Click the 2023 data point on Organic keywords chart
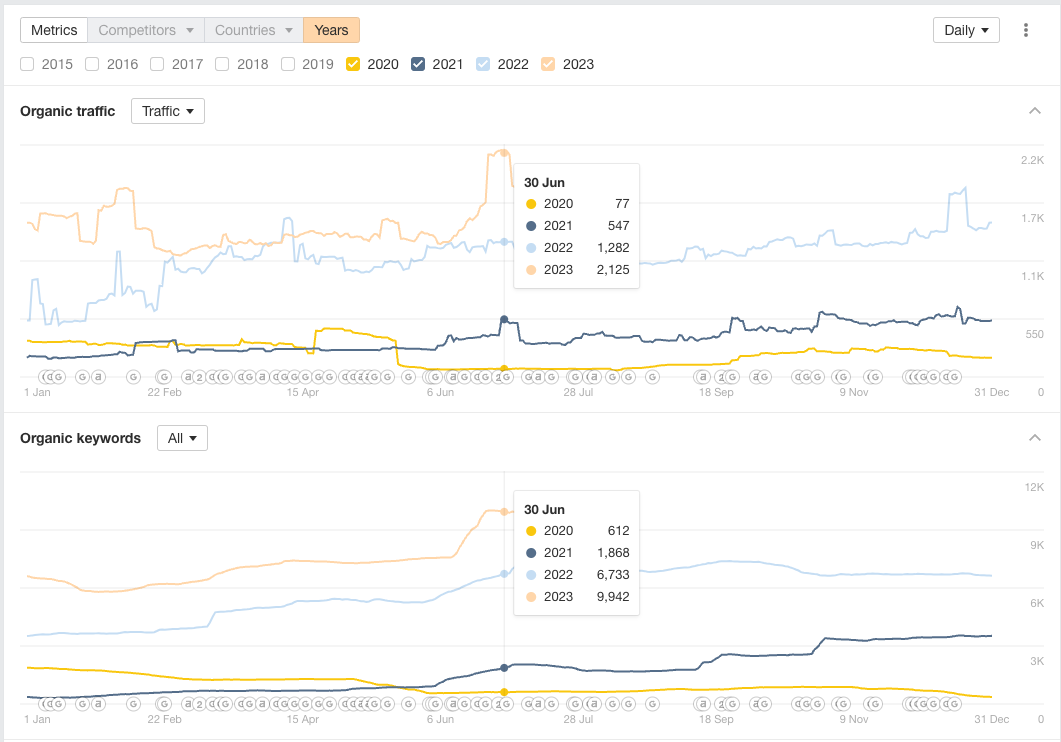Image resolution: width=1061 pixels, height=742 pixels. tap(504, 512)
